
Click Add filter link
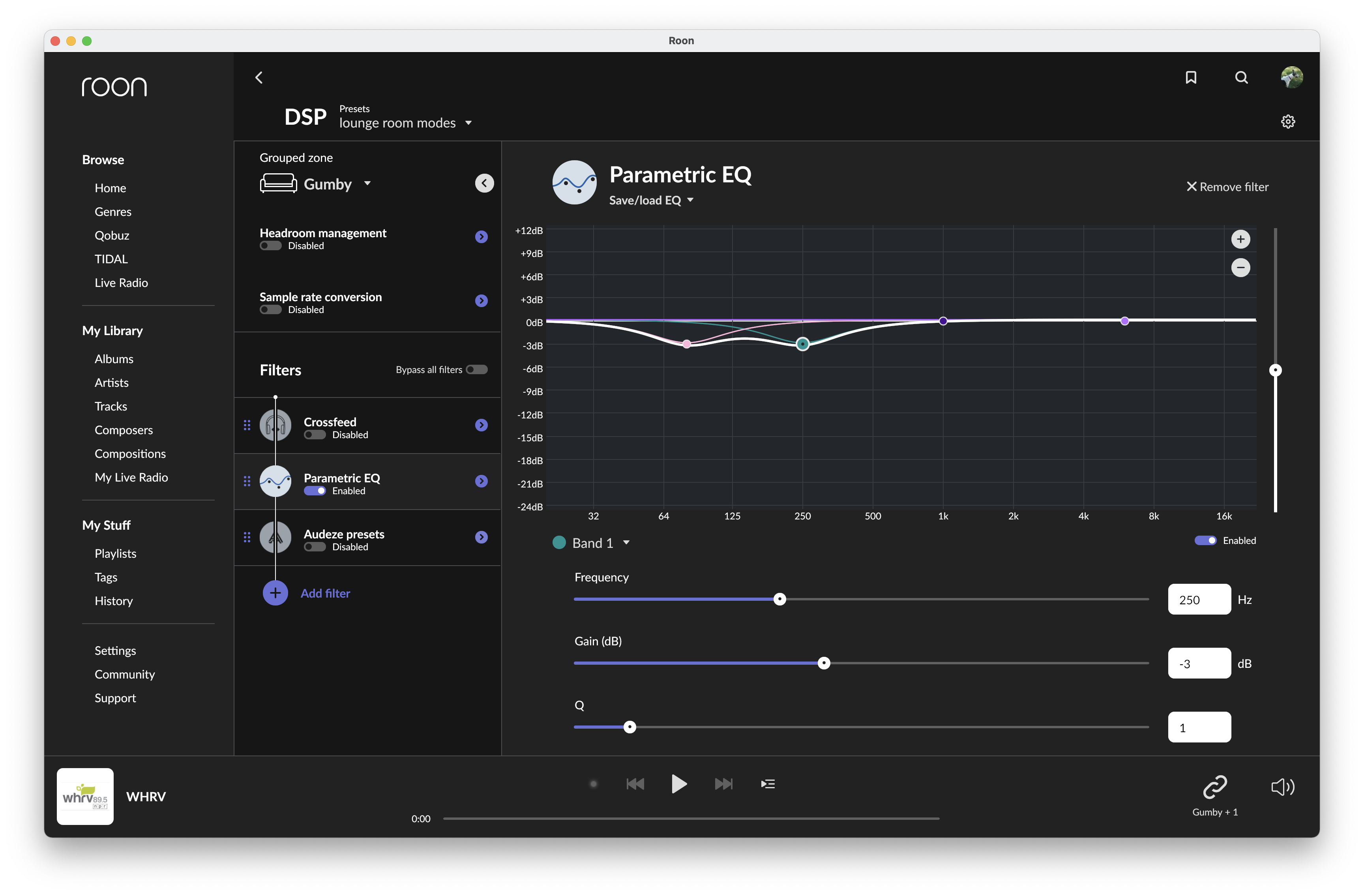(x=325, y=593)
